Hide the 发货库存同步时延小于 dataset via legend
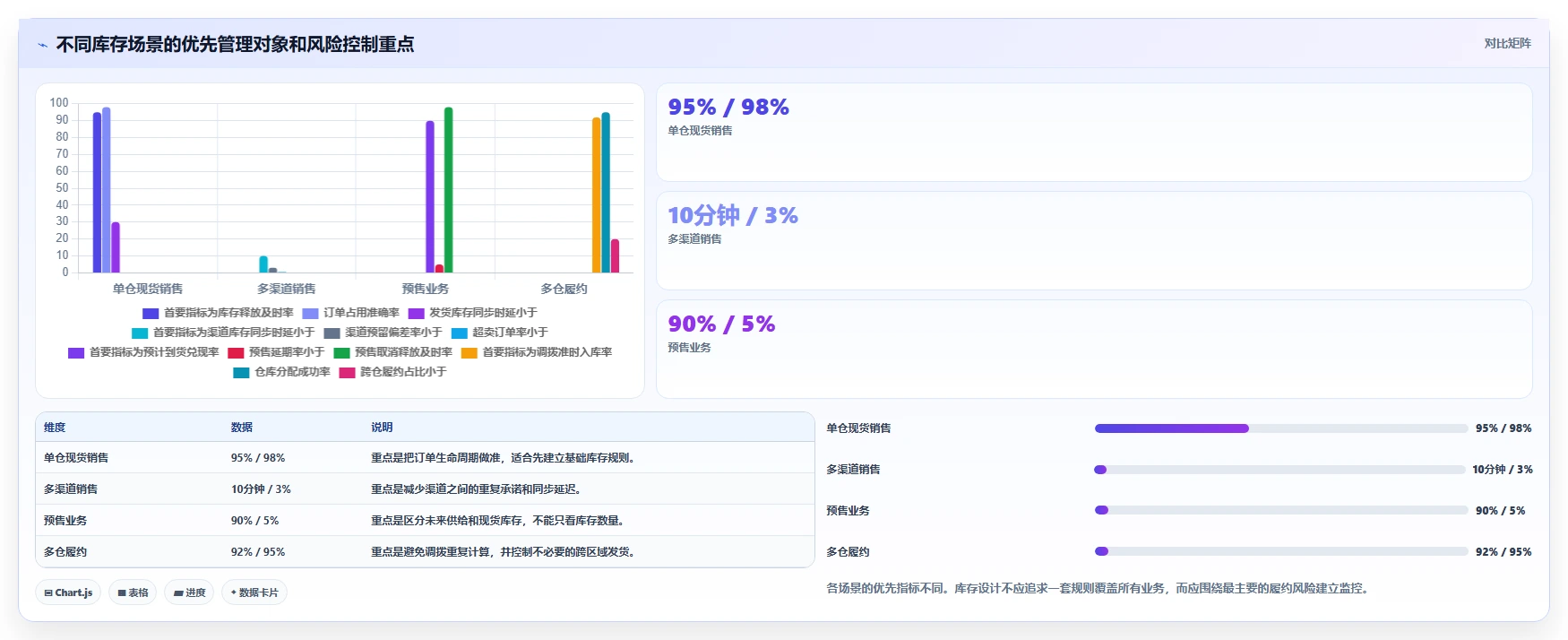1568x640 pixels. point(472,313)
